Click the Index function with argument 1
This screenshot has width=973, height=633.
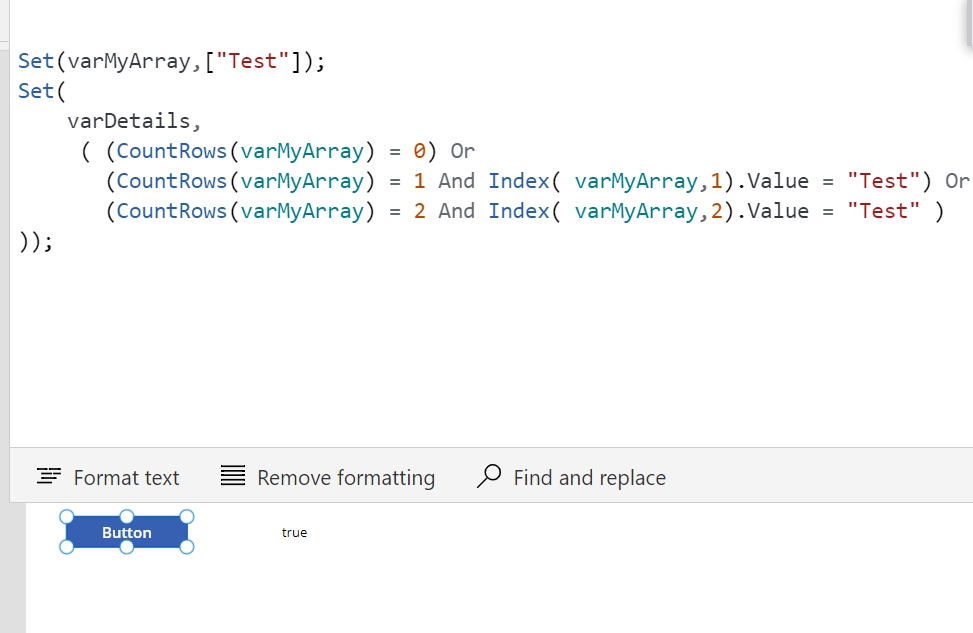tap(518, 181)
